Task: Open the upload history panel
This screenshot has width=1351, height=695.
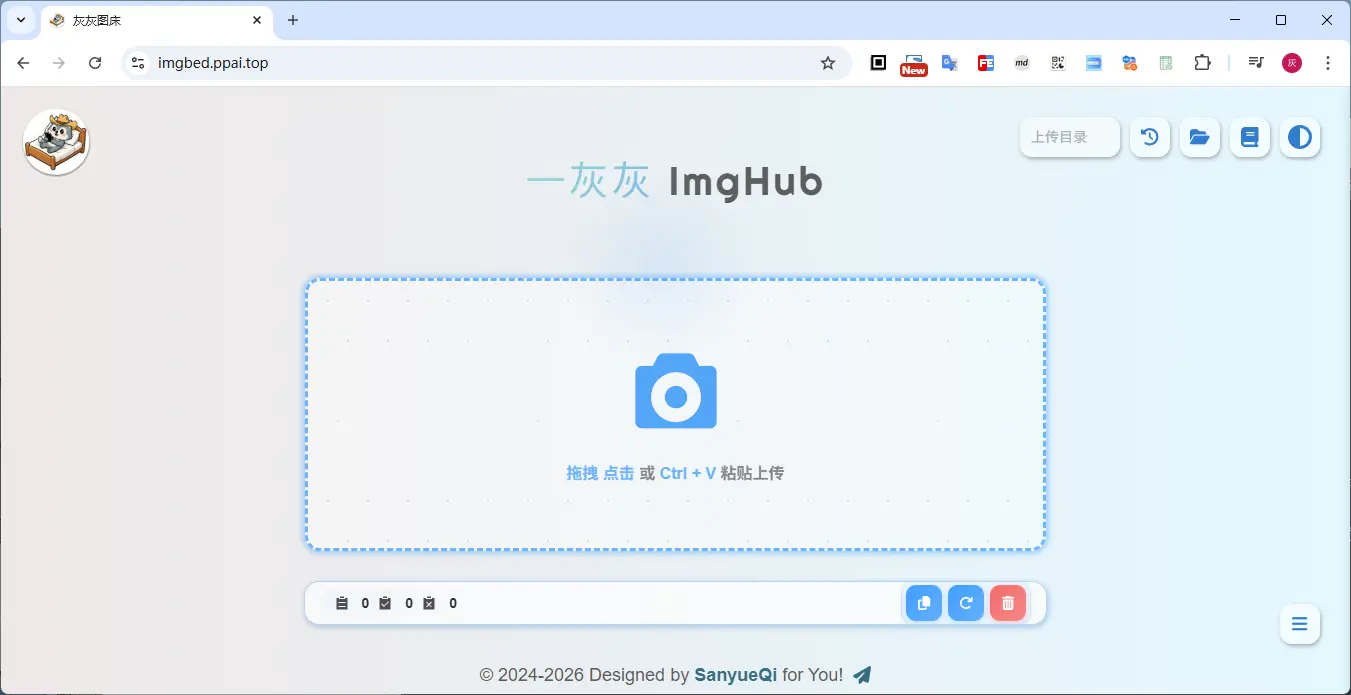Action: pyautogui.click(x=1149, y=137)
